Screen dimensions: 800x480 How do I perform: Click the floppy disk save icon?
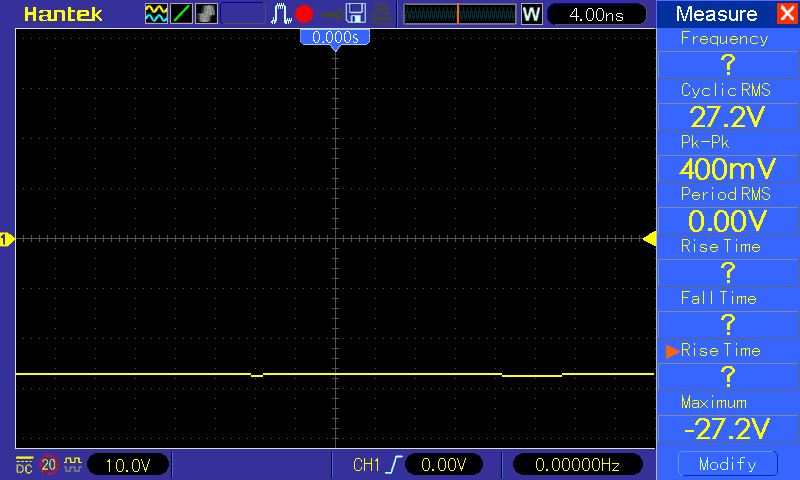click(x=356, y=14)
